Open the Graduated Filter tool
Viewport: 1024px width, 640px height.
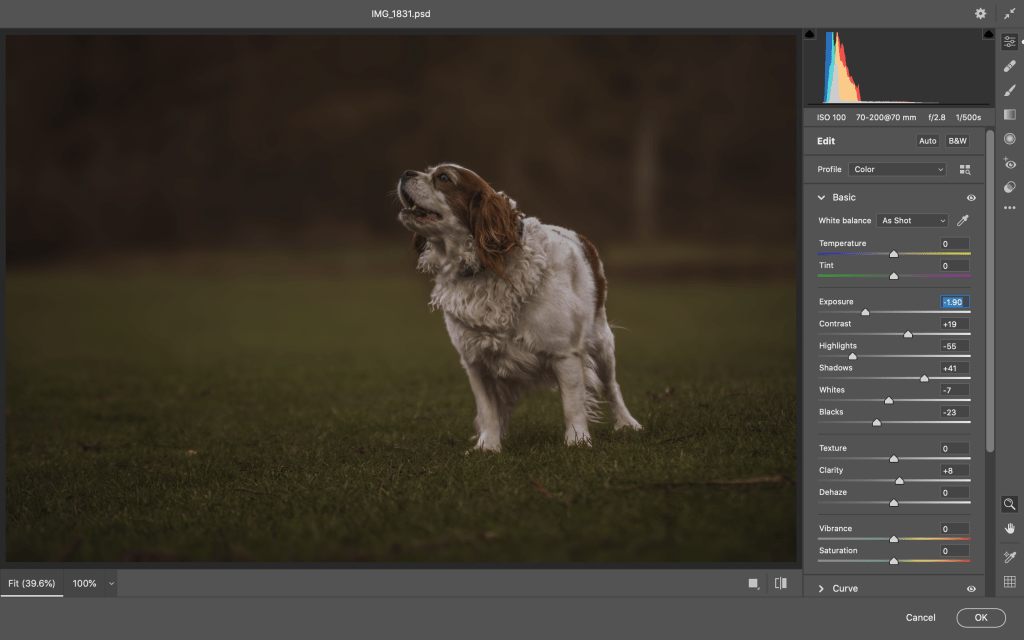1010,115
